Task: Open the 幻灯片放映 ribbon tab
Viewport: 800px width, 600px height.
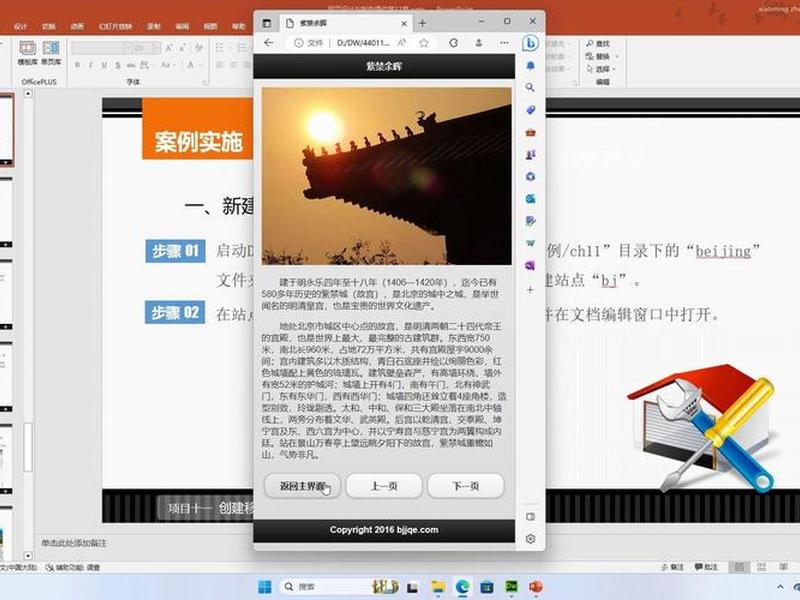Action: [x=115, y=26]
